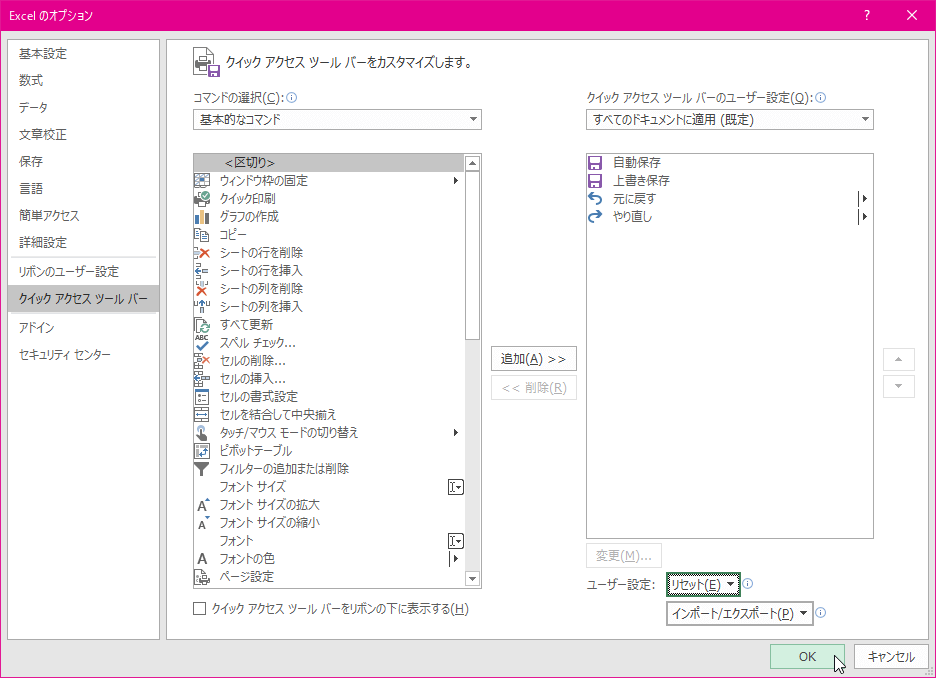The height and width of the screenshot is (678, 936).
Task: Select the スペル チェック icon
Action: click(x=202, y=343)
